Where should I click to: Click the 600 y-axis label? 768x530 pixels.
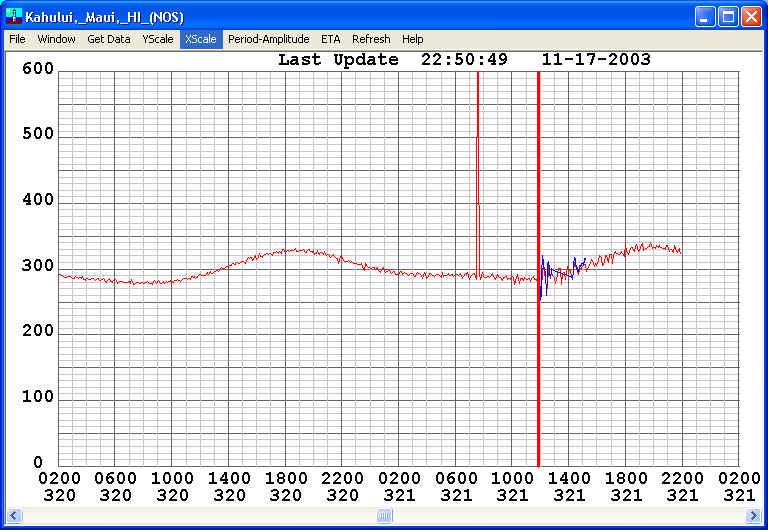point(38,69)
